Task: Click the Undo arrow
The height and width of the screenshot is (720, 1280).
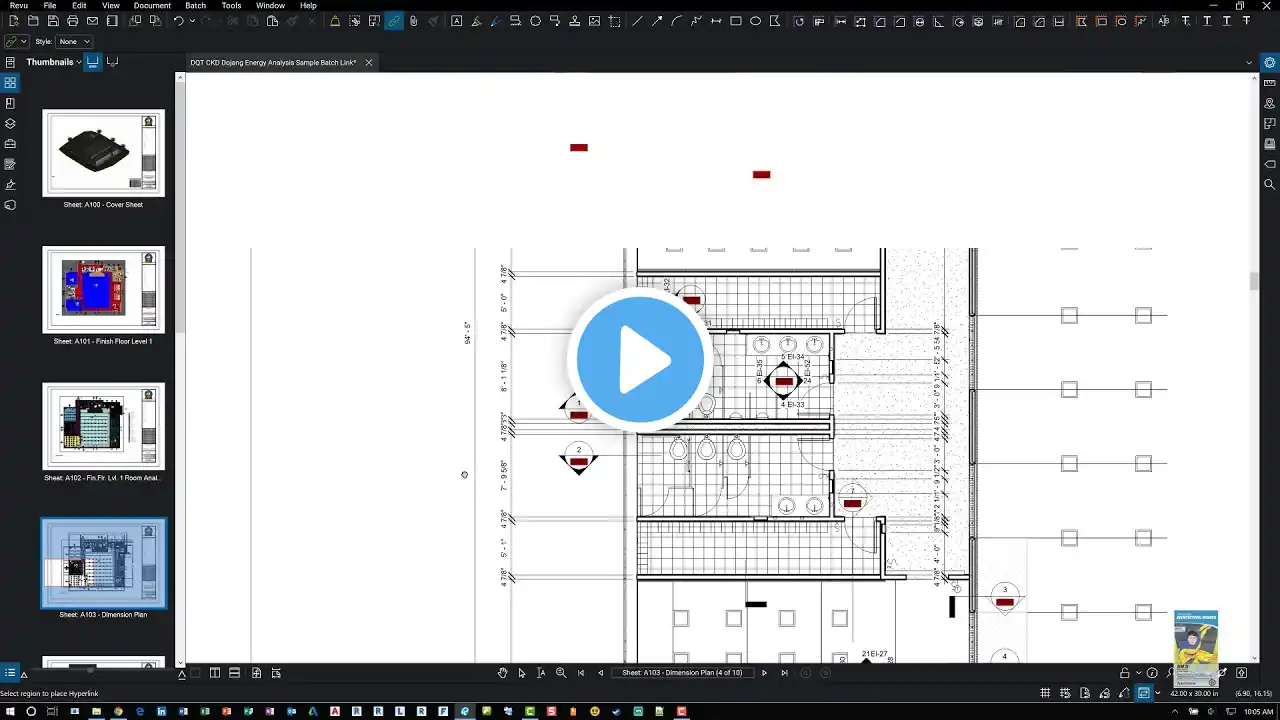Action: coord(178,21)
